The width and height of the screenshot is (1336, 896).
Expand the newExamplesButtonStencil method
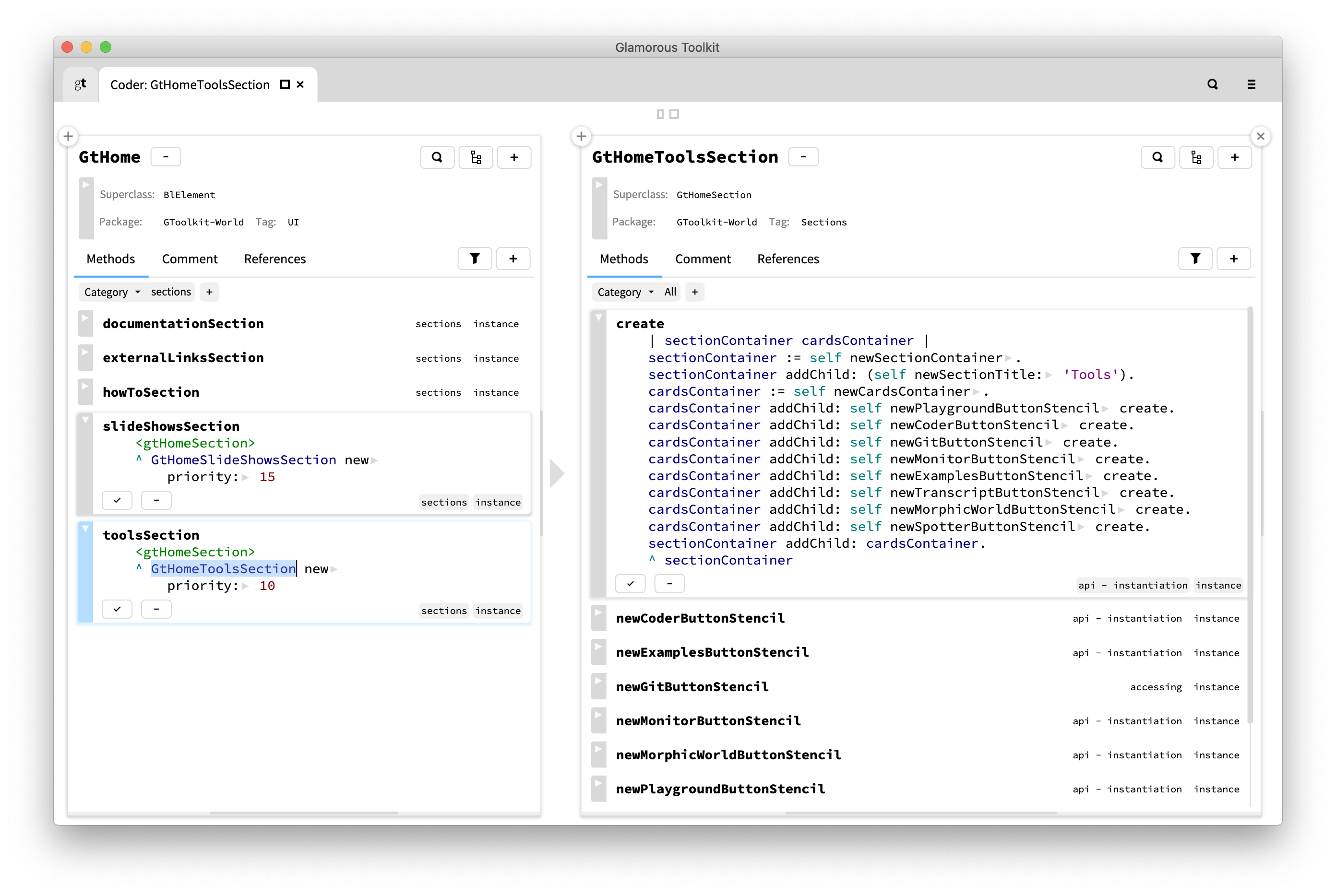coord(598,652)
